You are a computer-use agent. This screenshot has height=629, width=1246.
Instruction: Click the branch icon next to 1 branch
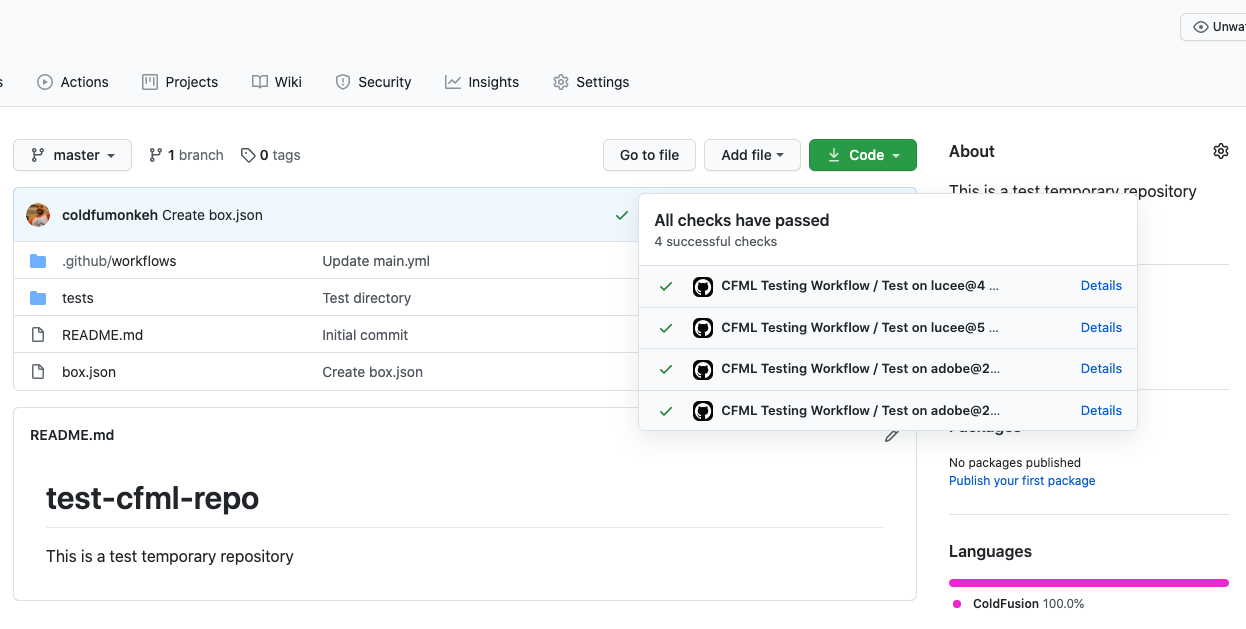155,155
